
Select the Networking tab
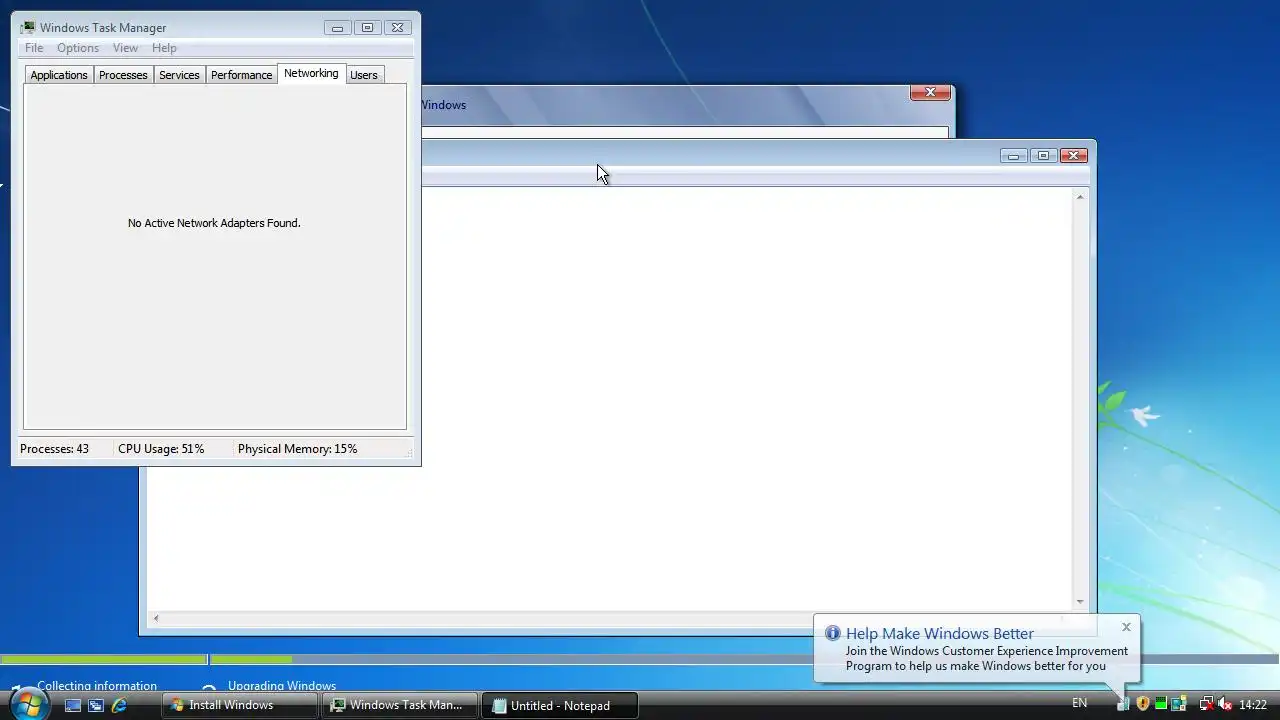pos(311,73)
